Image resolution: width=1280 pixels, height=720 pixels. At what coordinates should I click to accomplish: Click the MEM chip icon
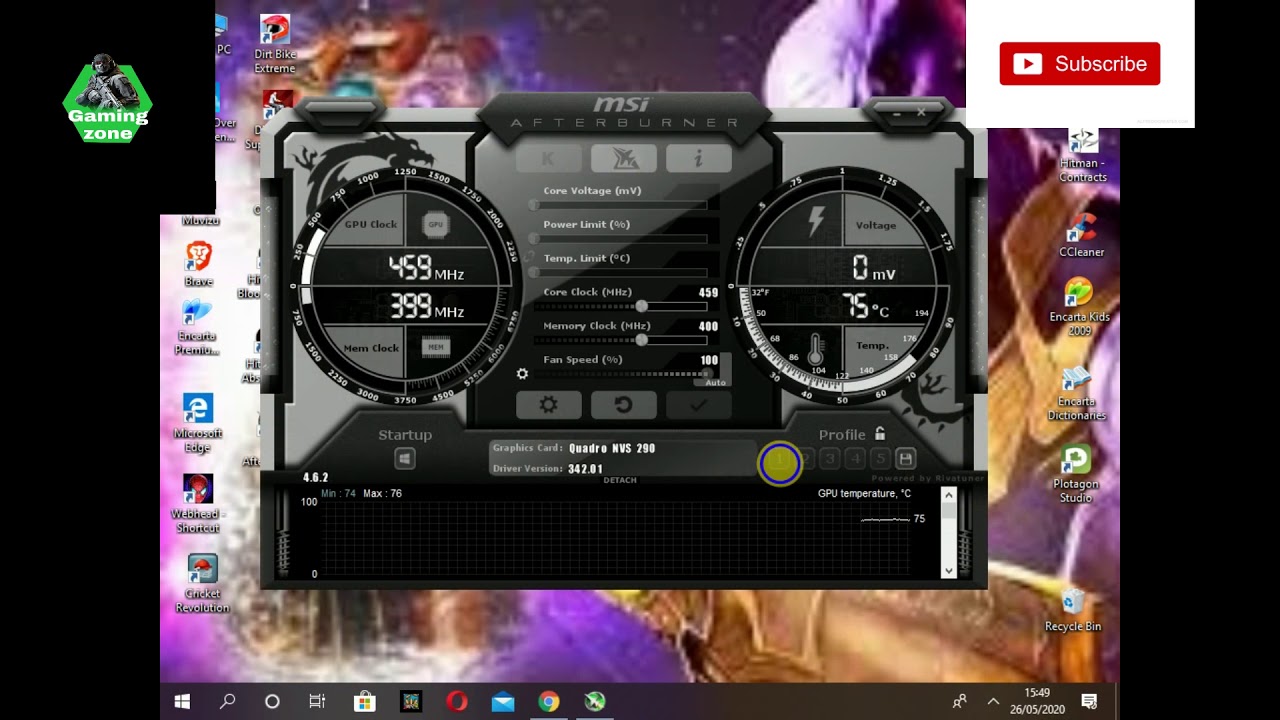coord(435,347)
